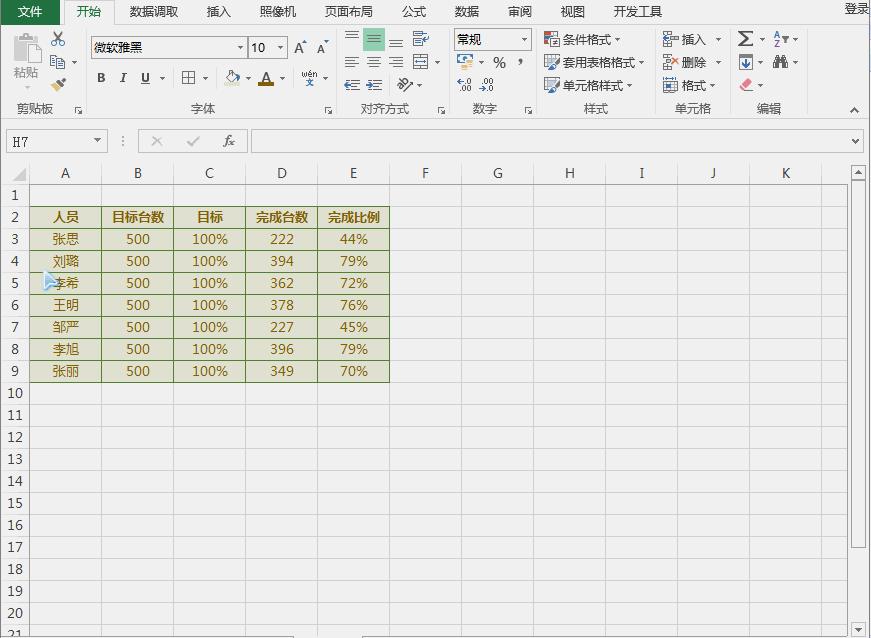Select cell D5 containing 362
The width and height of the screenshot is (871, 638).
point(281,283)
